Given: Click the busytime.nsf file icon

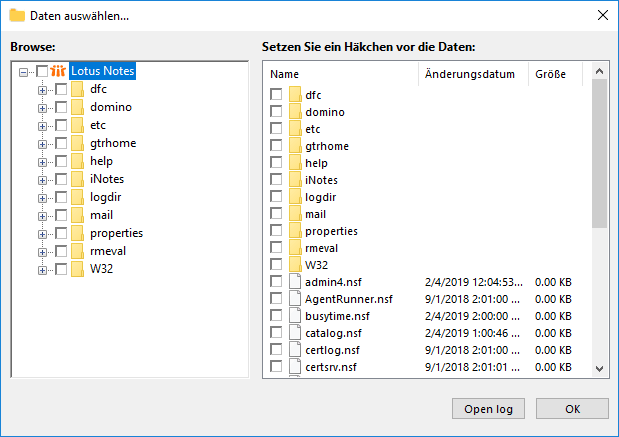Looking at the screenshot, I should pos(295,315).
